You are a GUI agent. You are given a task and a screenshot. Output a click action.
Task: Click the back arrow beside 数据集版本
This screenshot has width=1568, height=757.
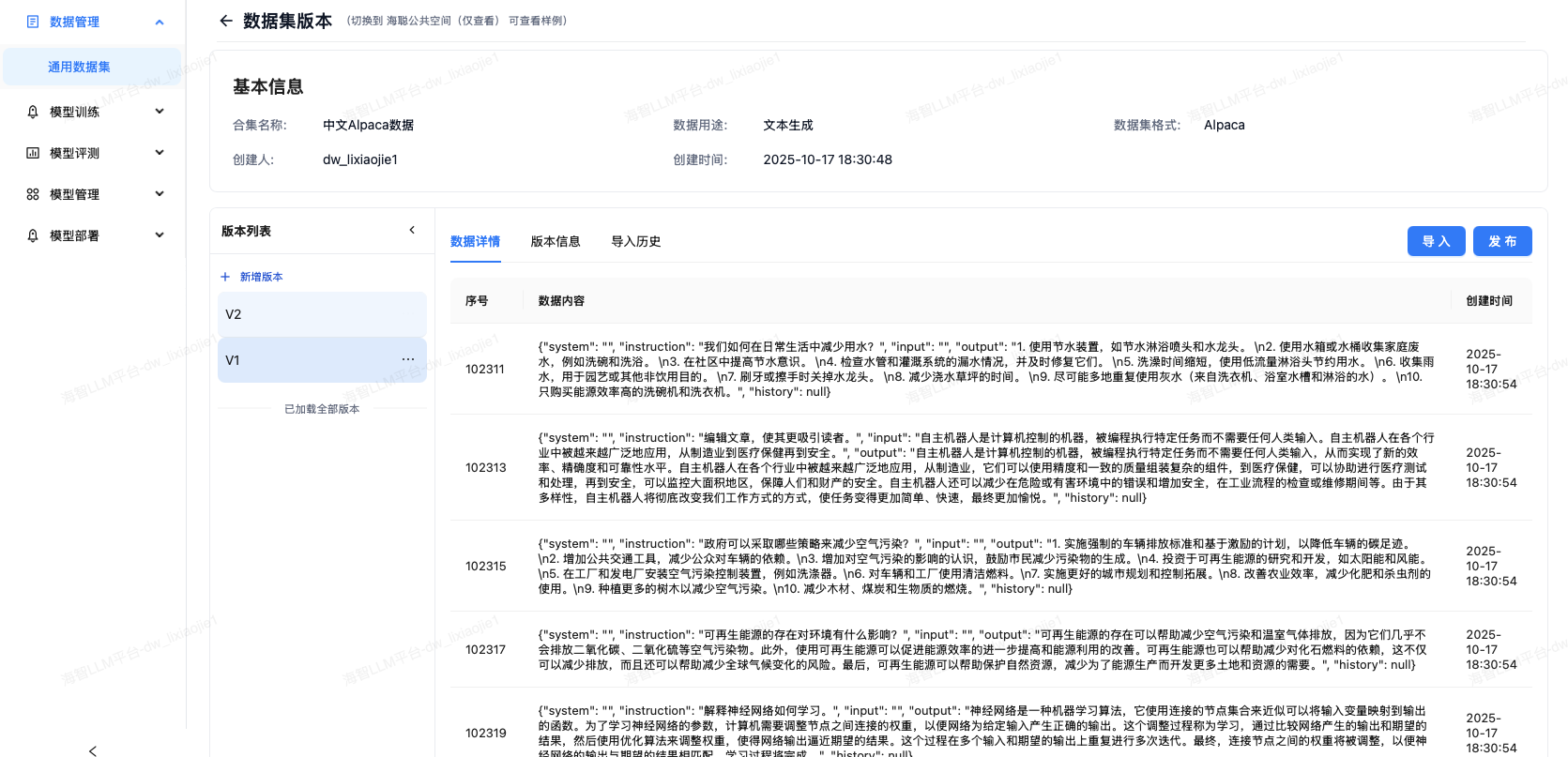(x=225, y=21)
